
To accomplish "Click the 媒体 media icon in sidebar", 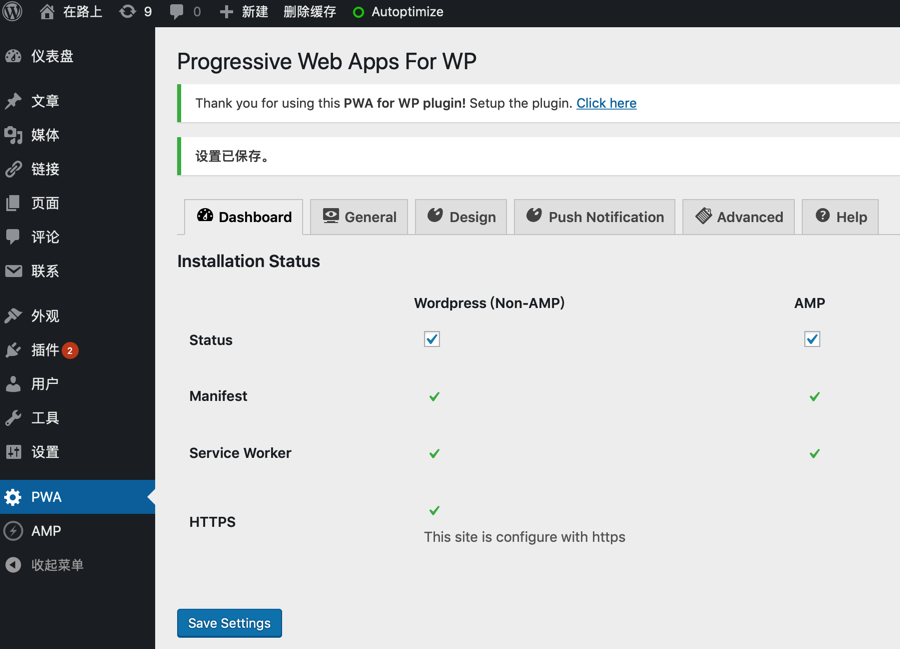I will (x=14, y=135).
